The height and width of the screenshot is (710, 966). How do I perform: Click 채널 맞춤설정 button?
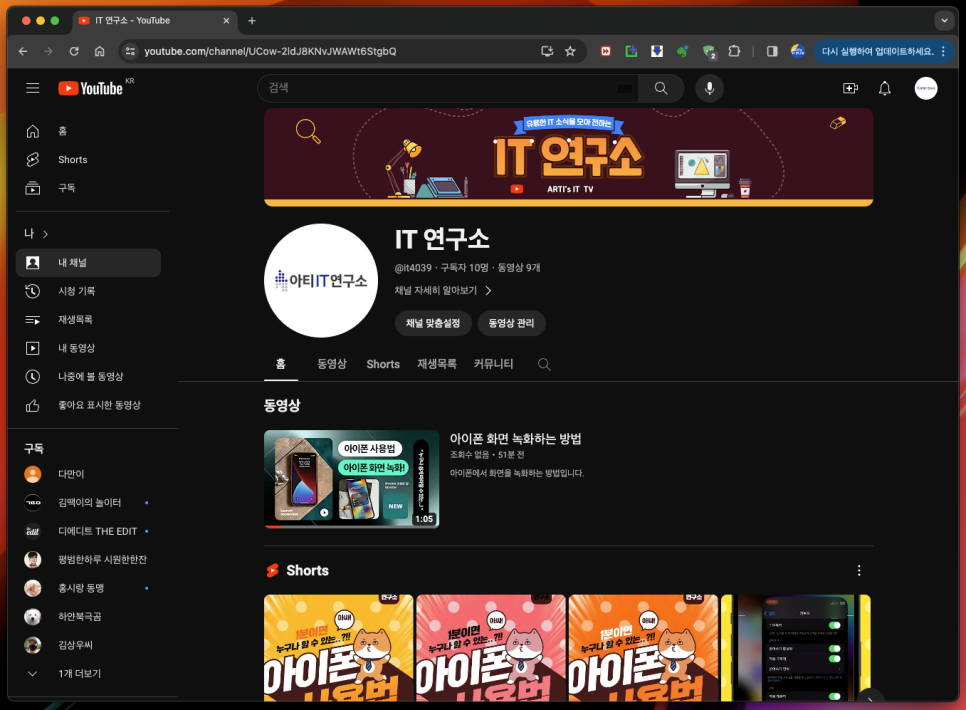(x=432, y=323)
